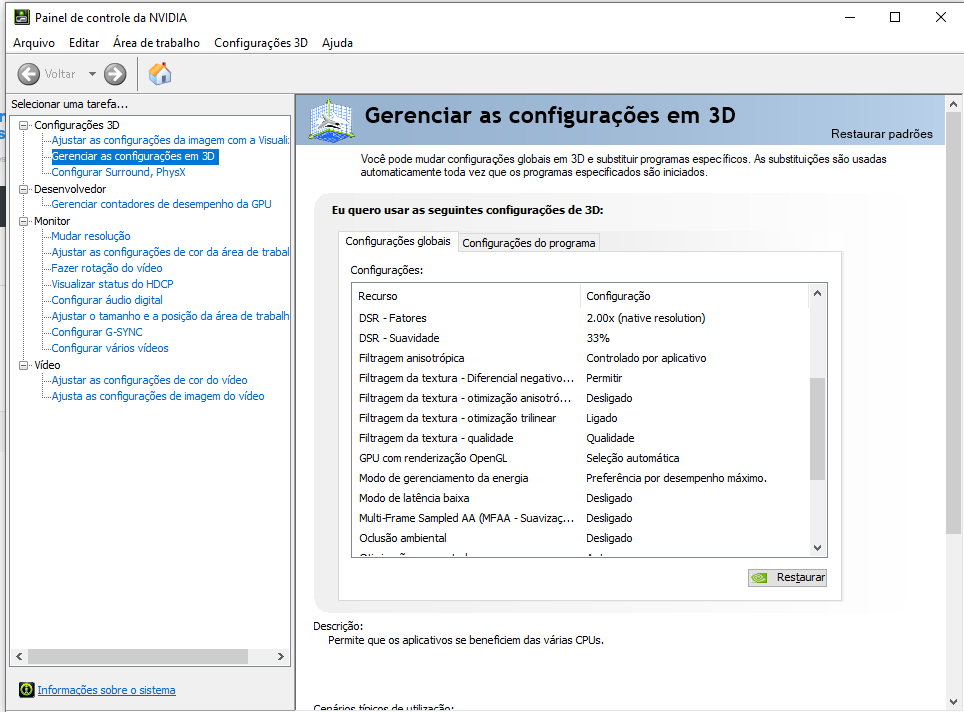Select Oclusão ambiental setting row
Viewport: 964px width, 712px height.
[x=581, y=538]
